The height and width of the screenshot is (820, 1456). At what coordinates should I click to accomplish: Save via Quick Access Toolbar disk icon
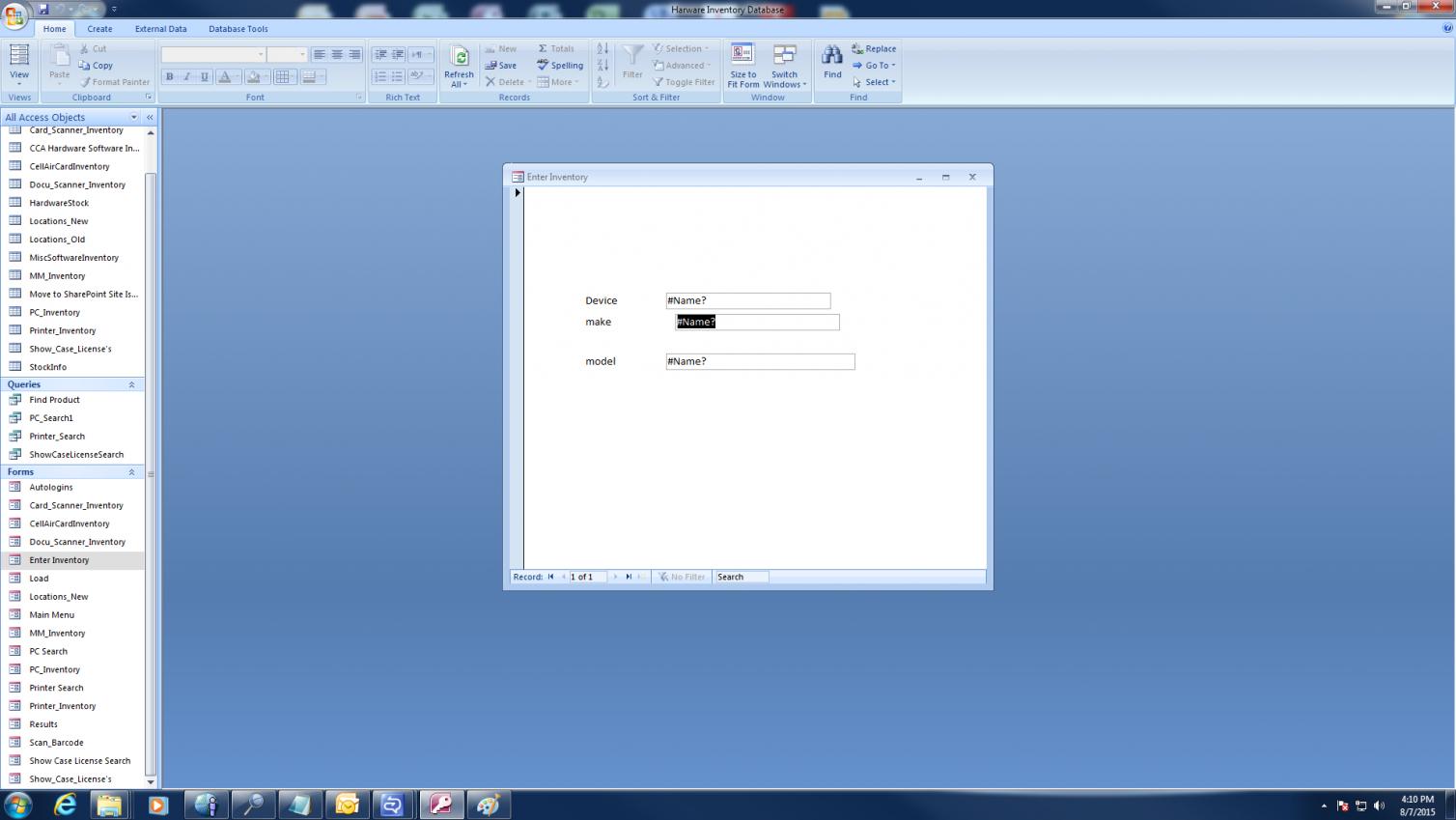[x=43, y=9]
